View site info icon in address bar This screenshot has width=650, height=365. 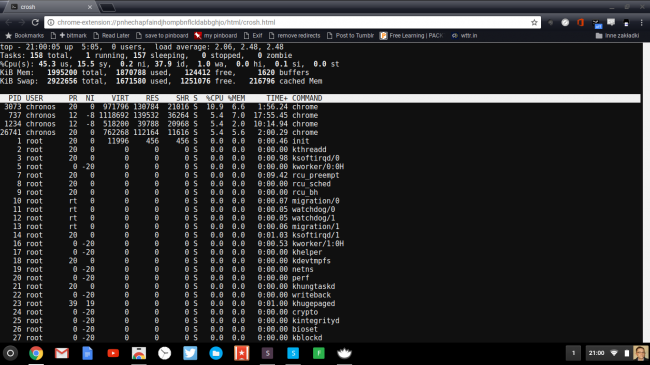(51, 22)
